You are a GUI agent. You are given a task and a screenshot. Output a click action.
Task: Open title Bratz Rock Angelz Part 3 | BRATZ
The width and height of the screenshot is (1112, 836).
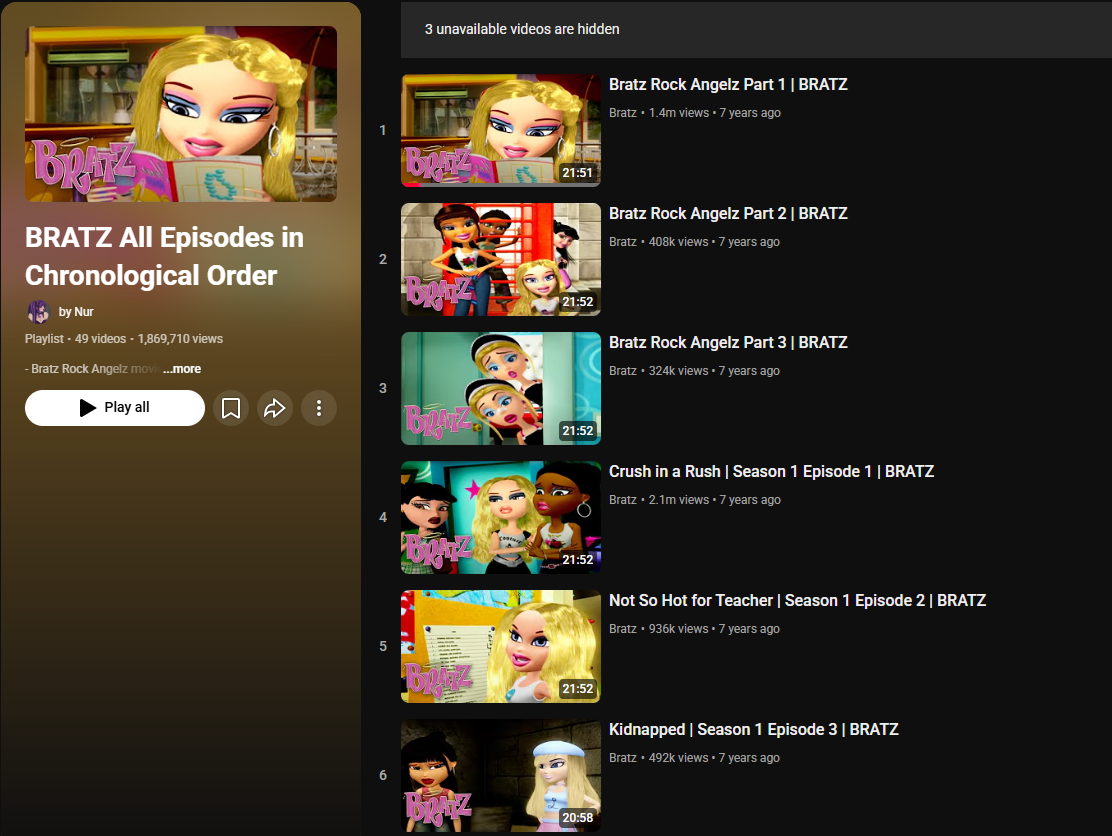click(x=728, y=342)
